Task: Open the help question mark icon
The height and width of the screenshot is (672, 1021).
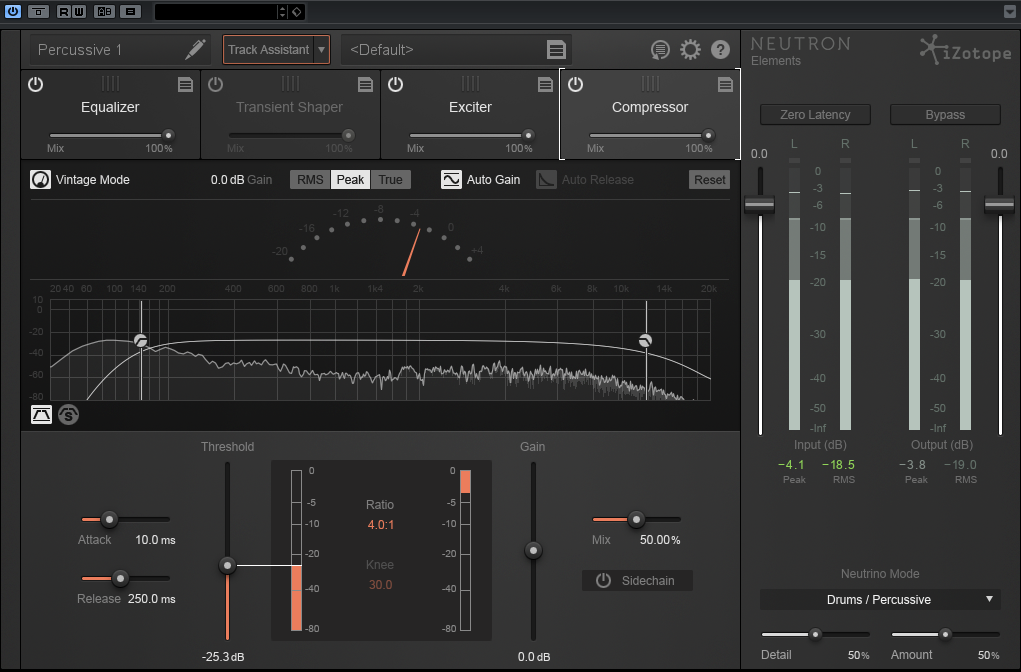Action: point(720,49)
